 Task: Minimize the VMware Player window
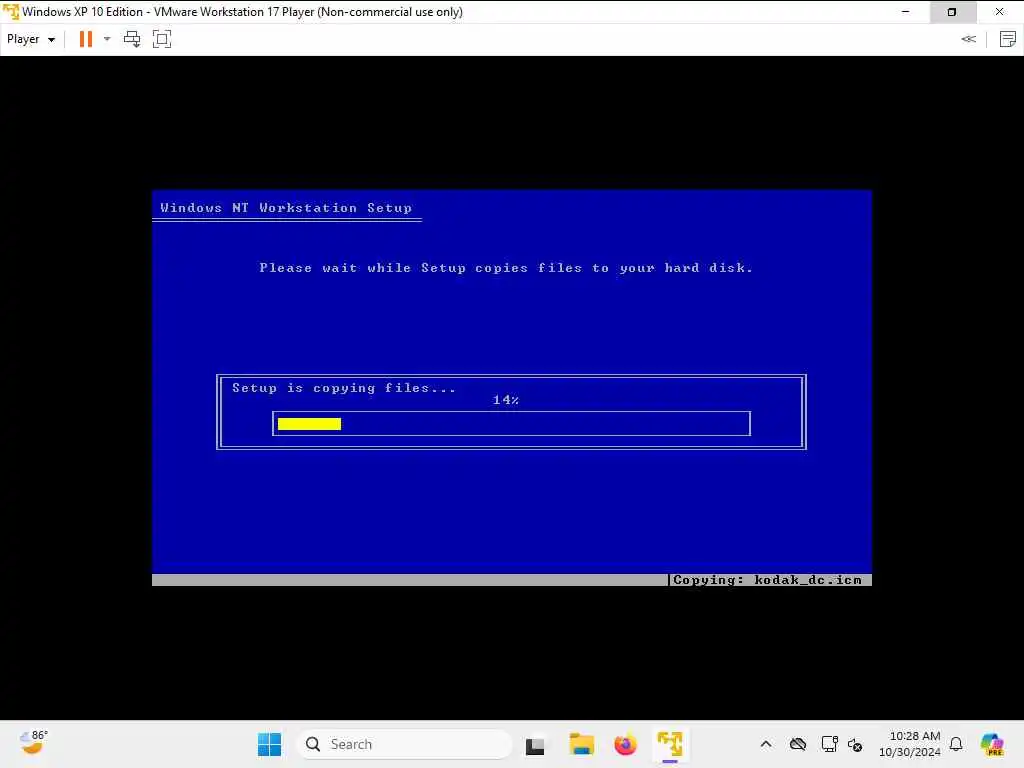click(x=905, y=12)
